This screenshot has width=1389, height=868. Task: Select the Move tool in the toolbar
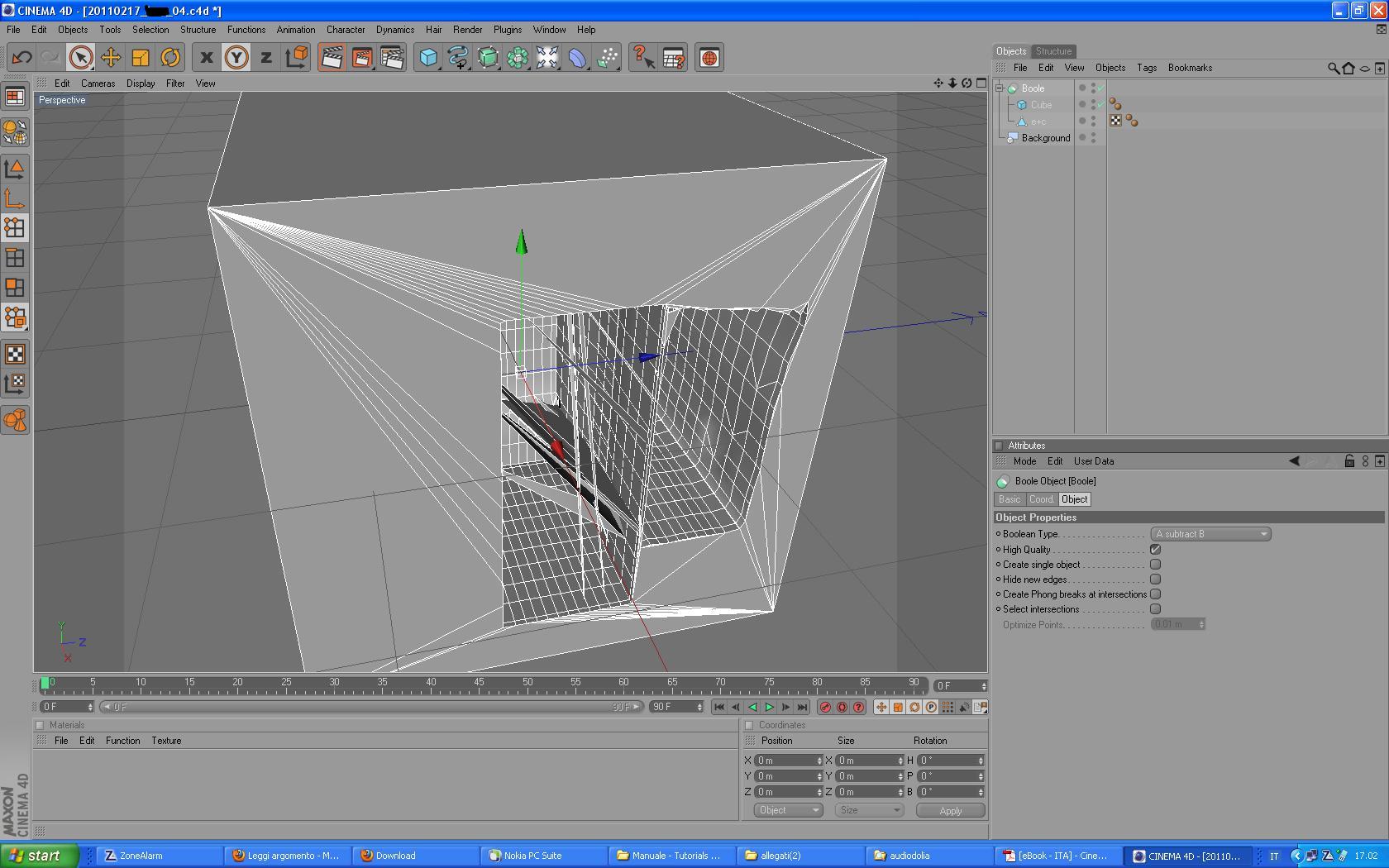pyautogui.click(x=110, y=58)
